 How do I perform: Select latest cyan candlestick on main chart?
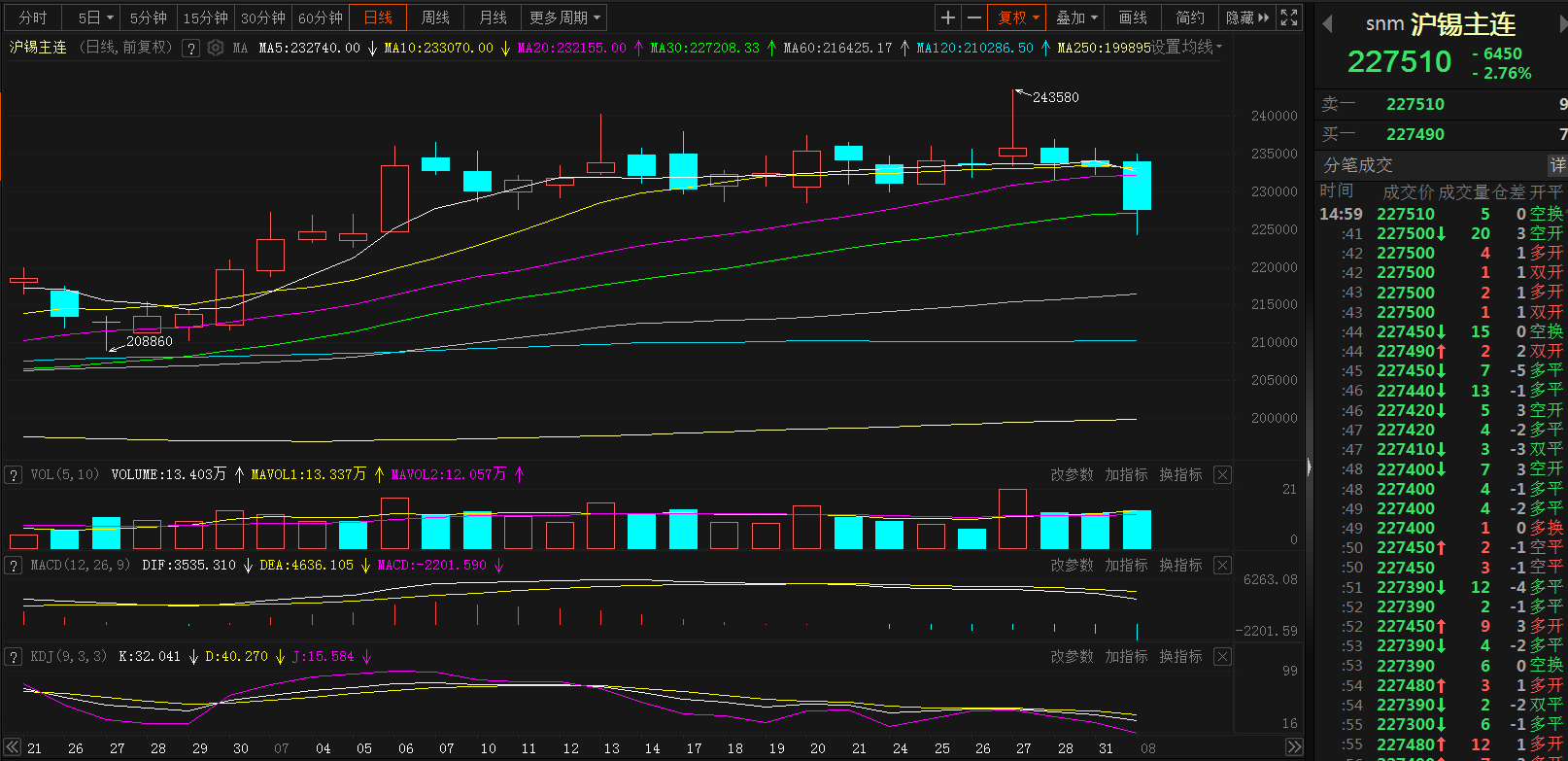pyautogui.click(x=1137, y=186)
